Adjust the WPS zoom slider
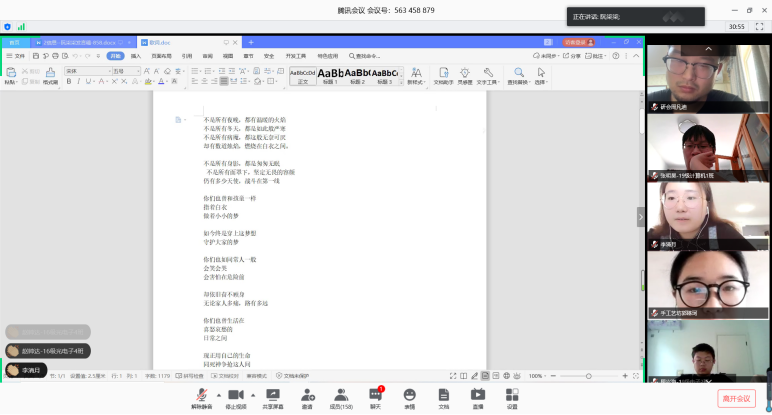Viewport: 772px width, 415px height. pos(586,375)
